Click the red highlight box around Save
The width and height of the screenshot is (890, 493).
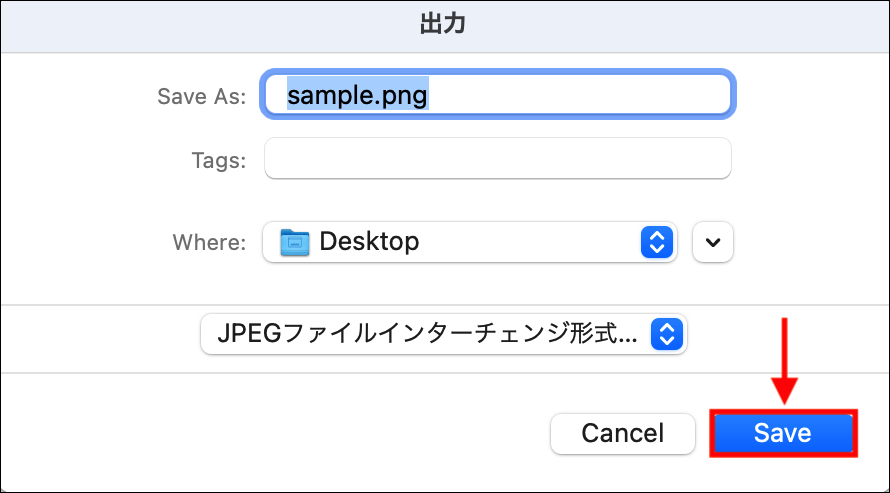[783, 433]
